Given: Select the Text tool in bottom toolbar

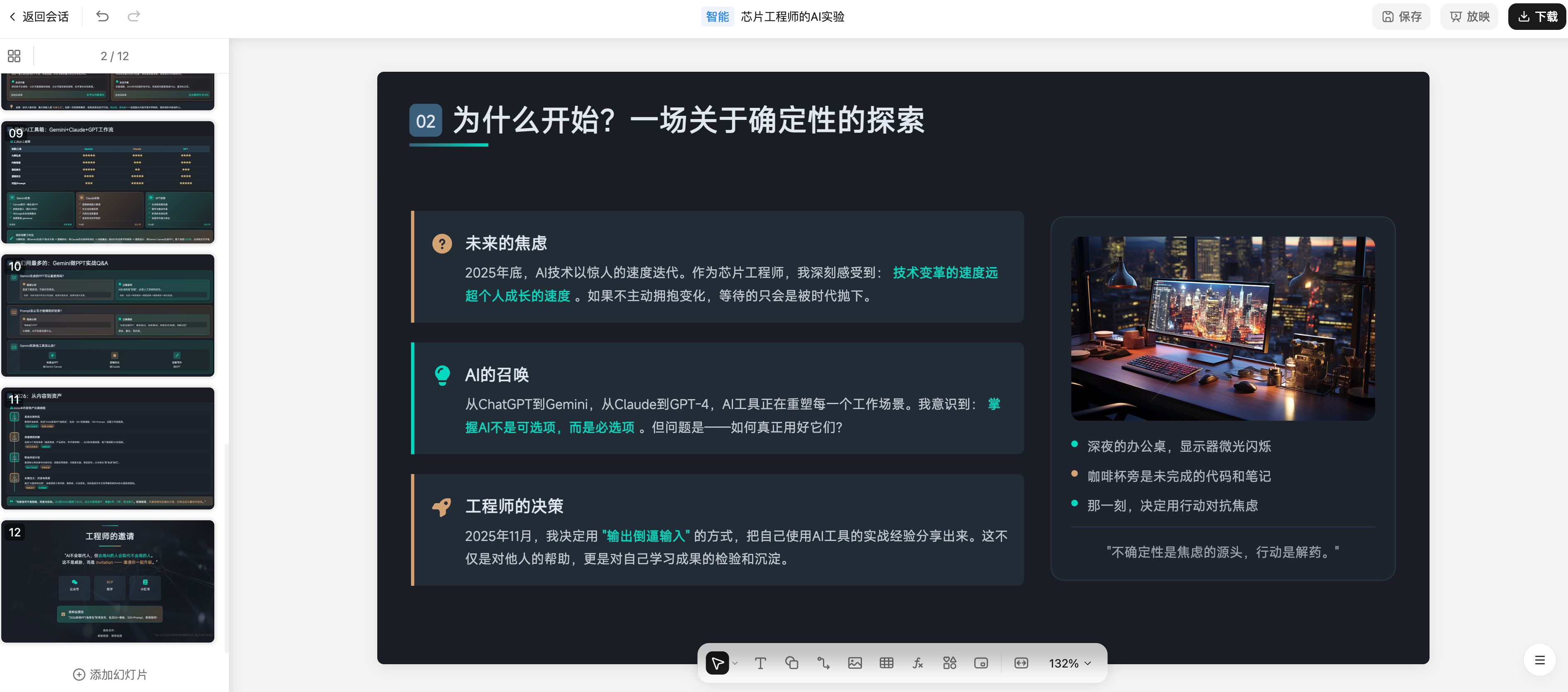Looking at the screenshot, I should point(760,663).
